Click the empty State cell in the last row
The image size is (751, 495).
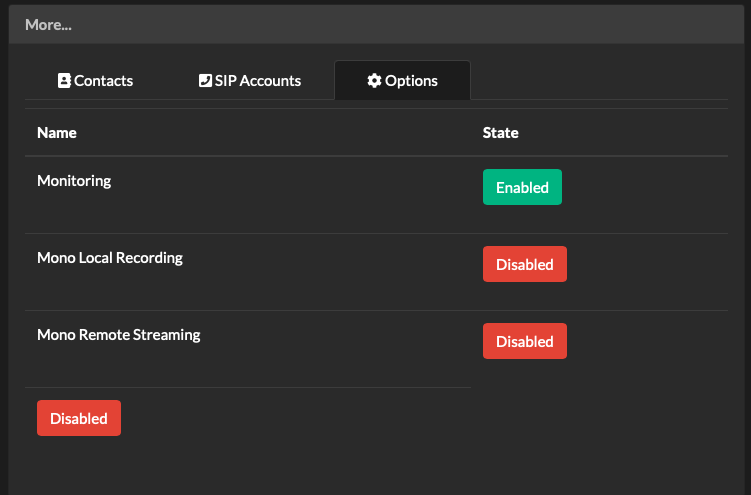tap(600, 418)
